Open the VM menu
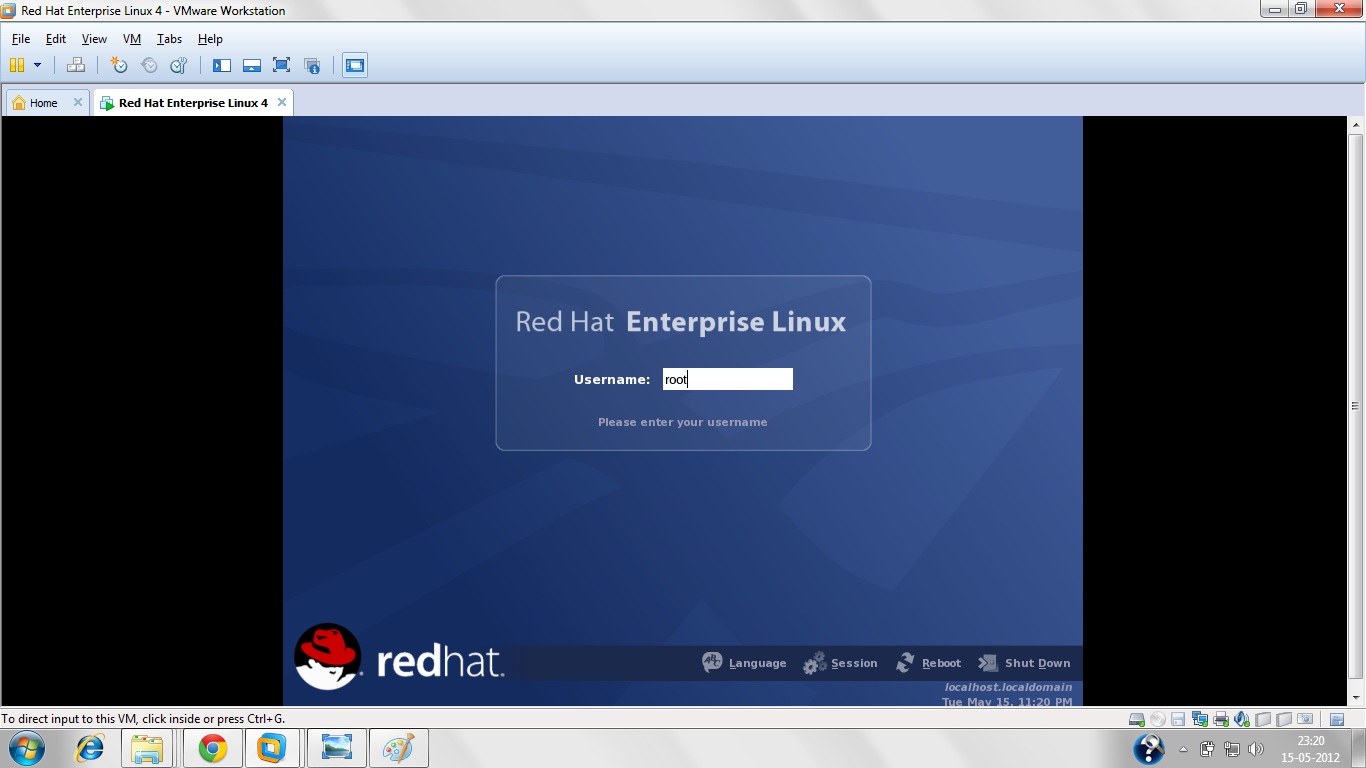The image size is (1366, 768). point(132,39)
